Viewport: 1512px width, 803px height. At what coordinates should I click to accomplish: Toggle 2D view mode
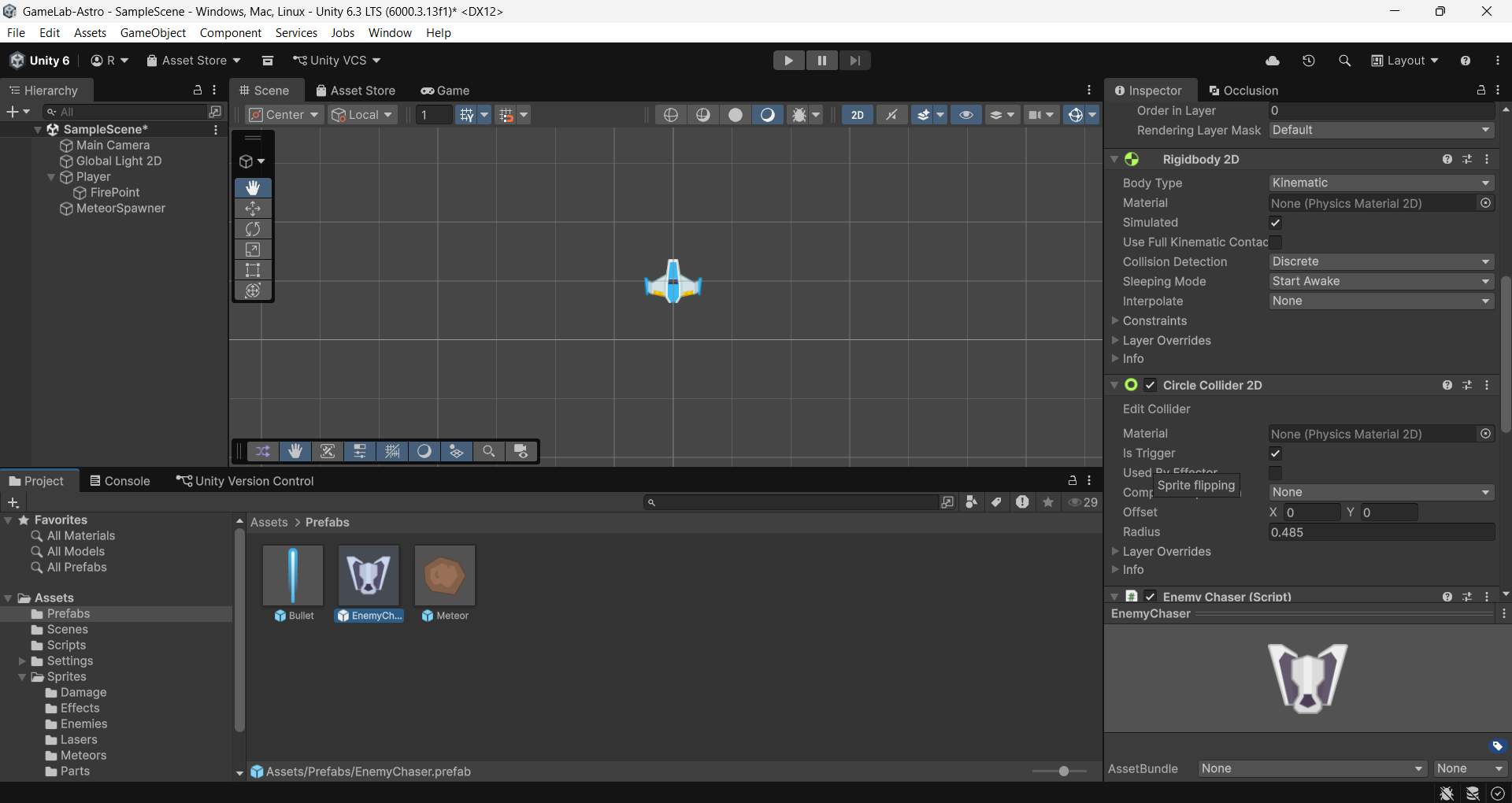(858, 115)
